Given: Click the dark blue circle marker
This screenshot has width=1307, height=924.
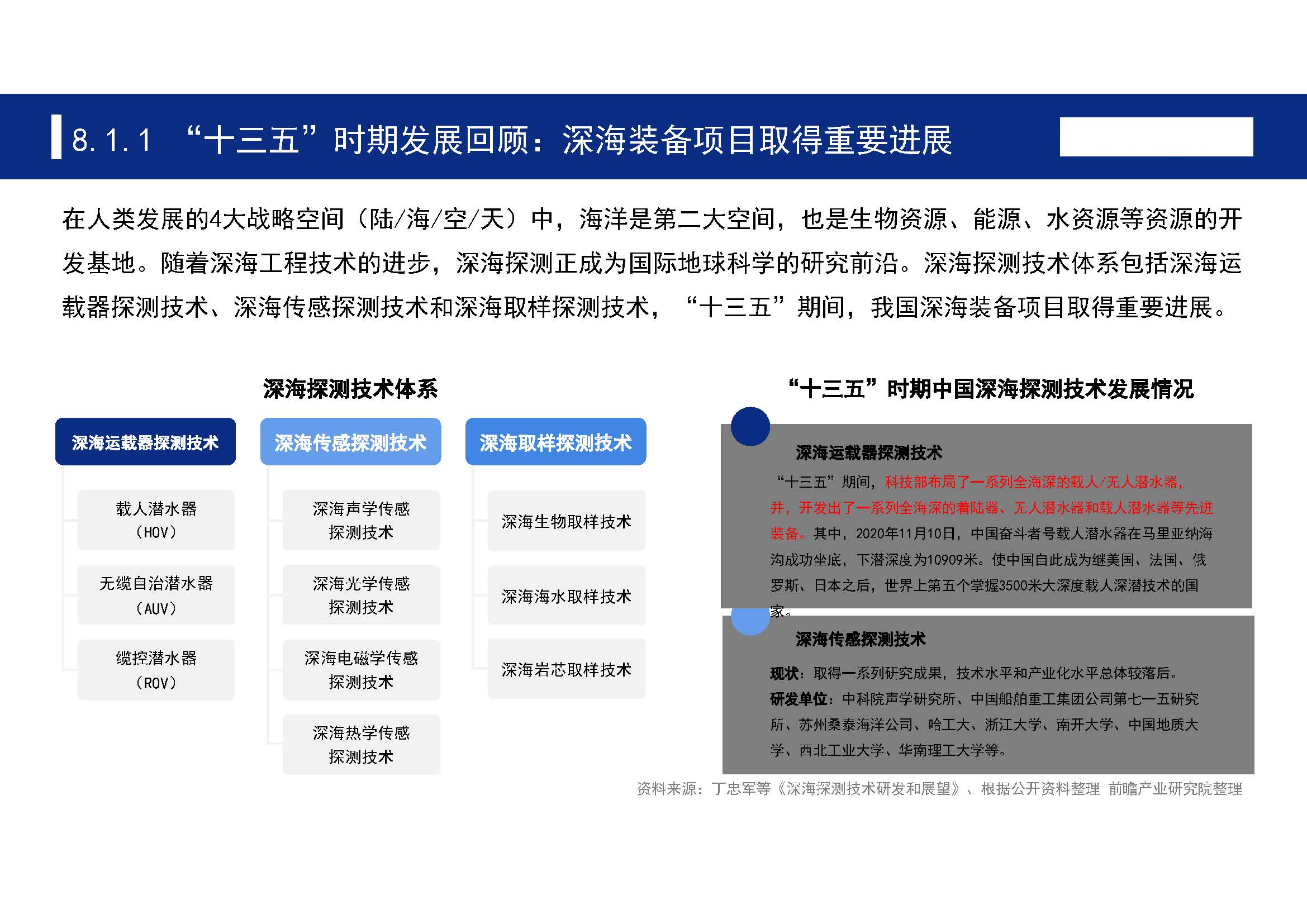Looking at the screenshot, I should [750, 426].
